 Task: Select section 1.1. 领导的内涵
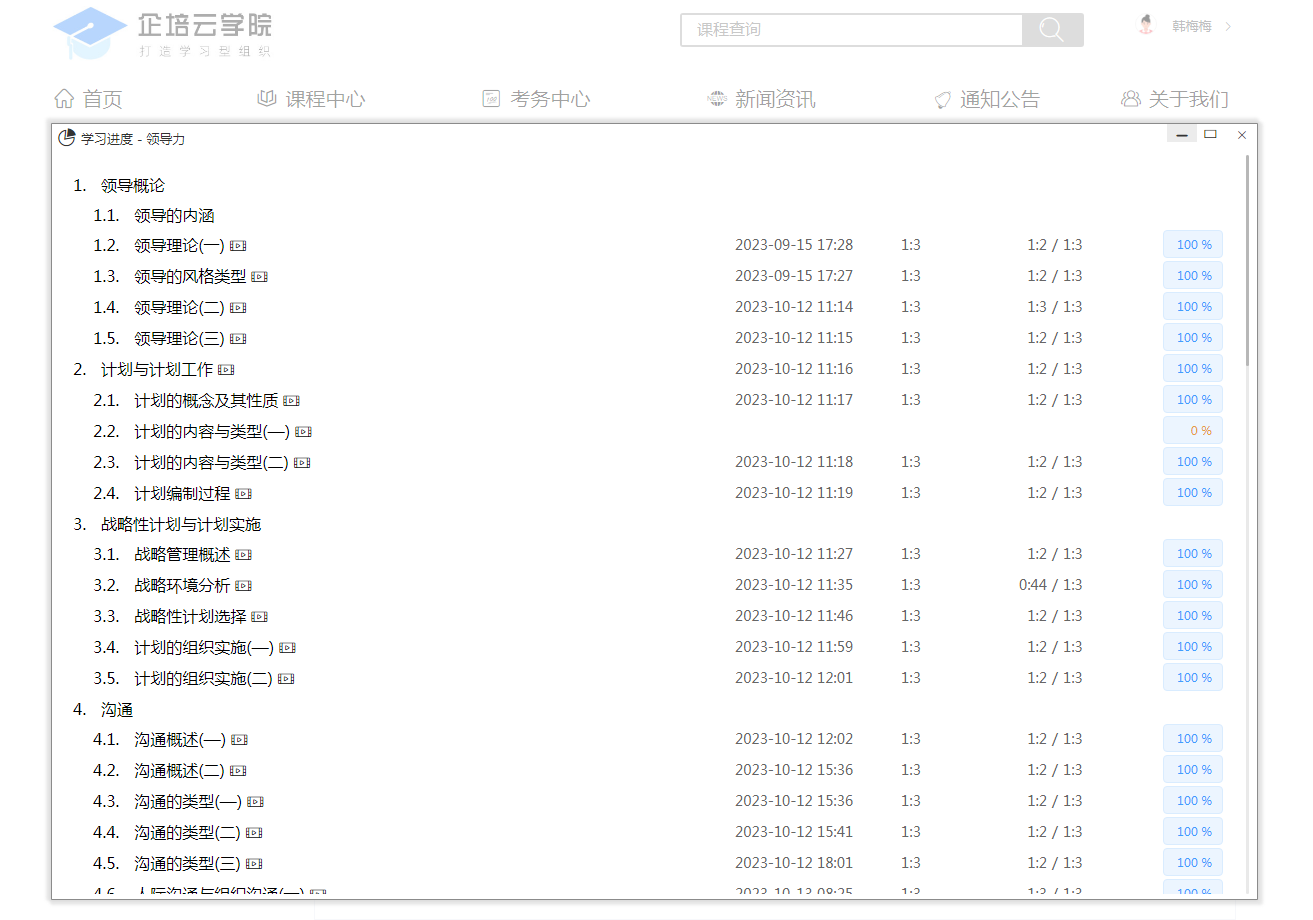[154, 216]
